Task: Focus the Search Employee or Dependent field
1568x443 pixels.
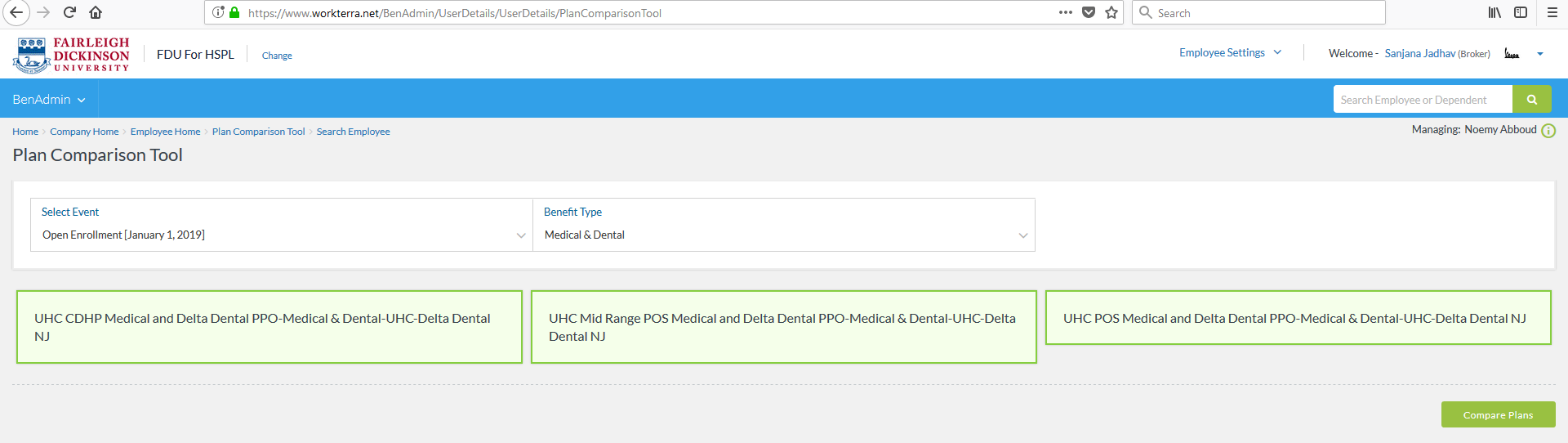Action: pos(1423,100)
